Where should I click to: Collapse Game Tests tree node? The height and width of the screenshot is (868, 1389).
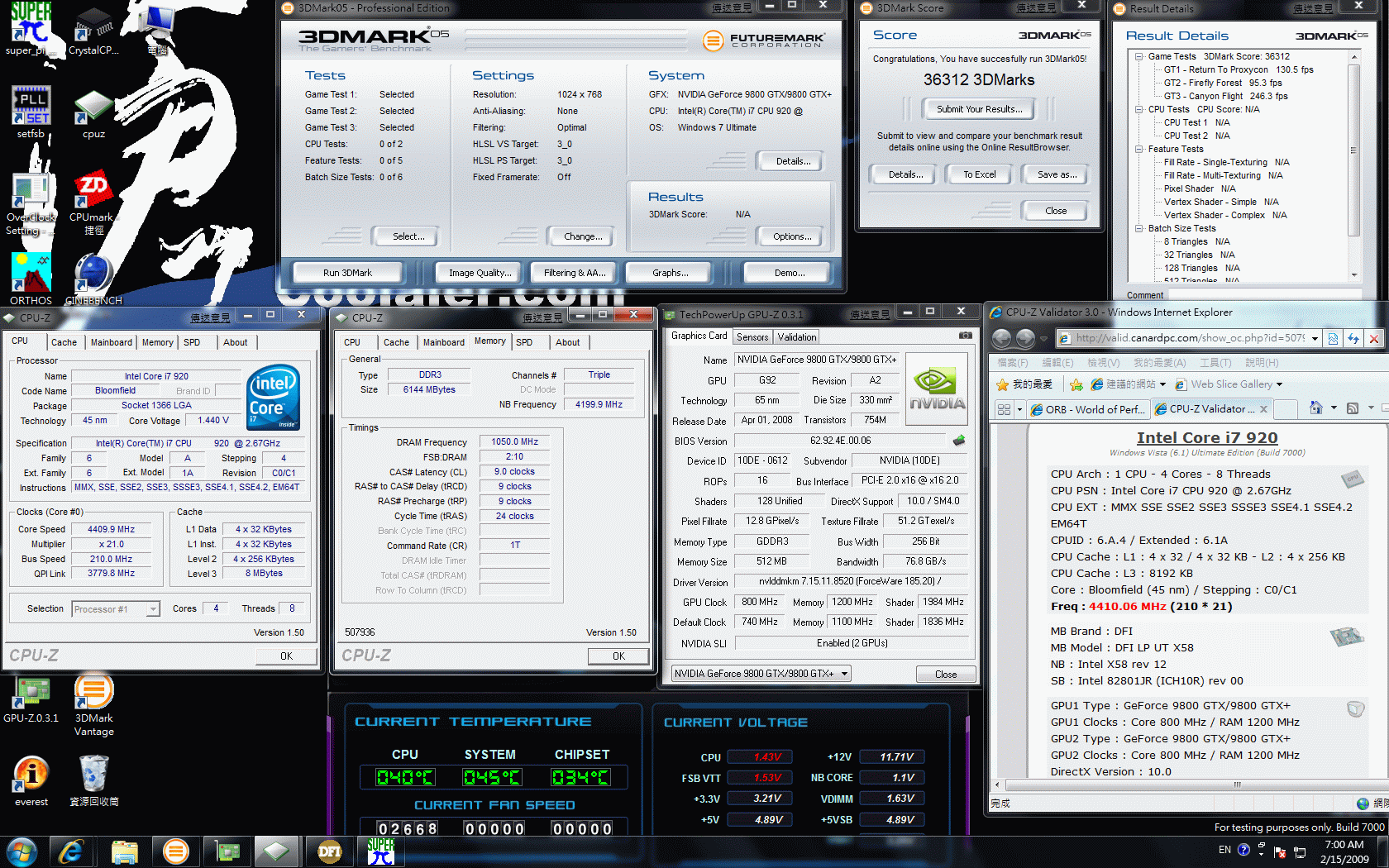click(x=1139, y=56)
